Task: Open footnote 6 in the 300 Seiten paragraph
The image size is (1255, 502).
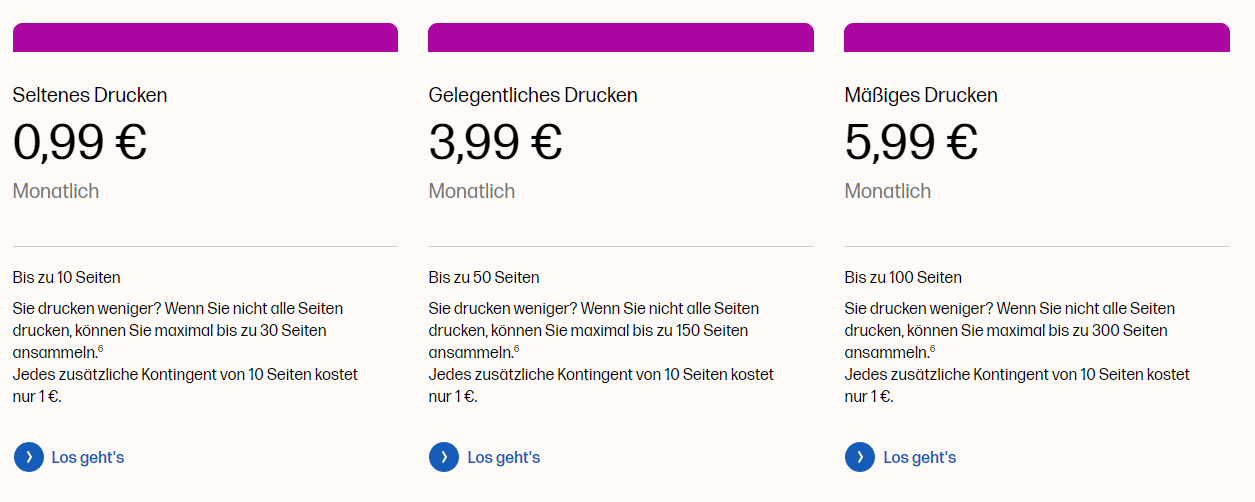Action: tap(933, 349)
